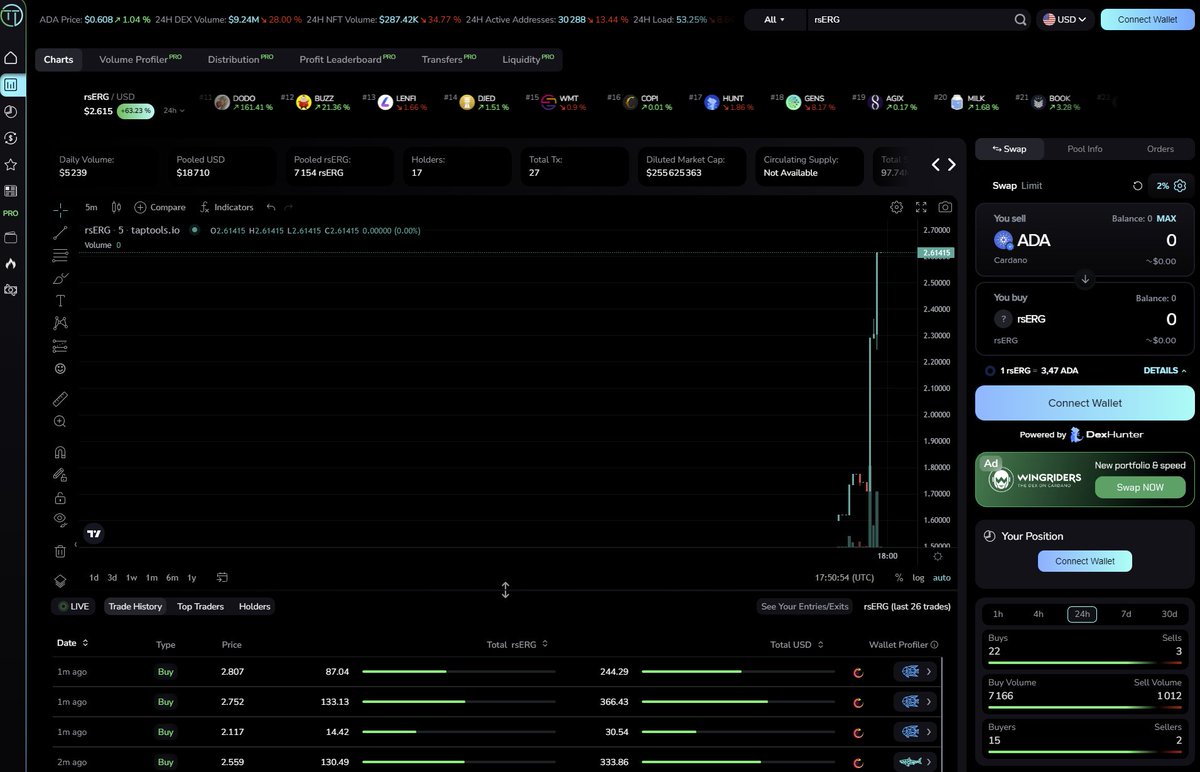The height and width of the screenshot is (772, 1200).
Task: Sort trades by Date column
Action: 73,643
